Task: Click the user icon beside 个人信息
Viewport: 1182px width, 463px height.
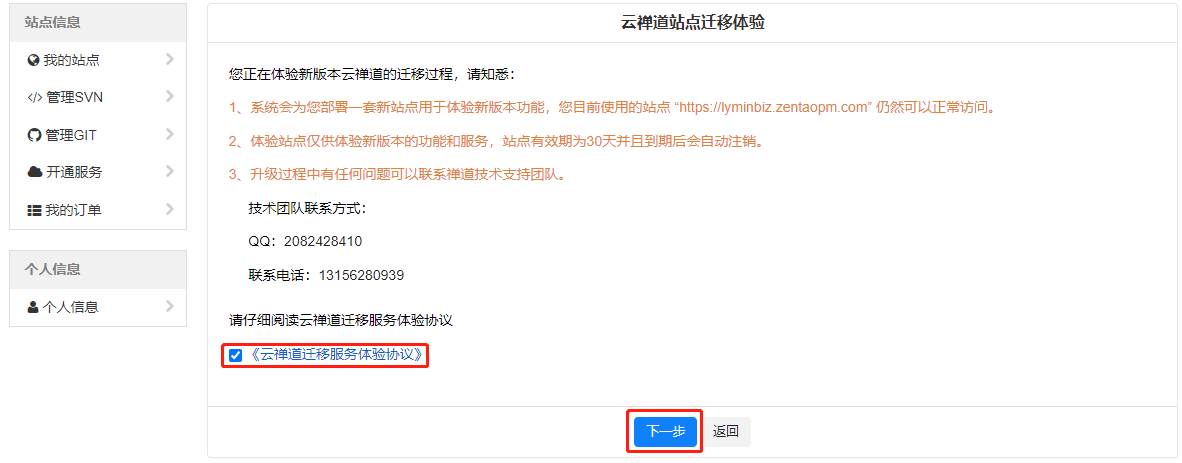Action: point(32,307)
